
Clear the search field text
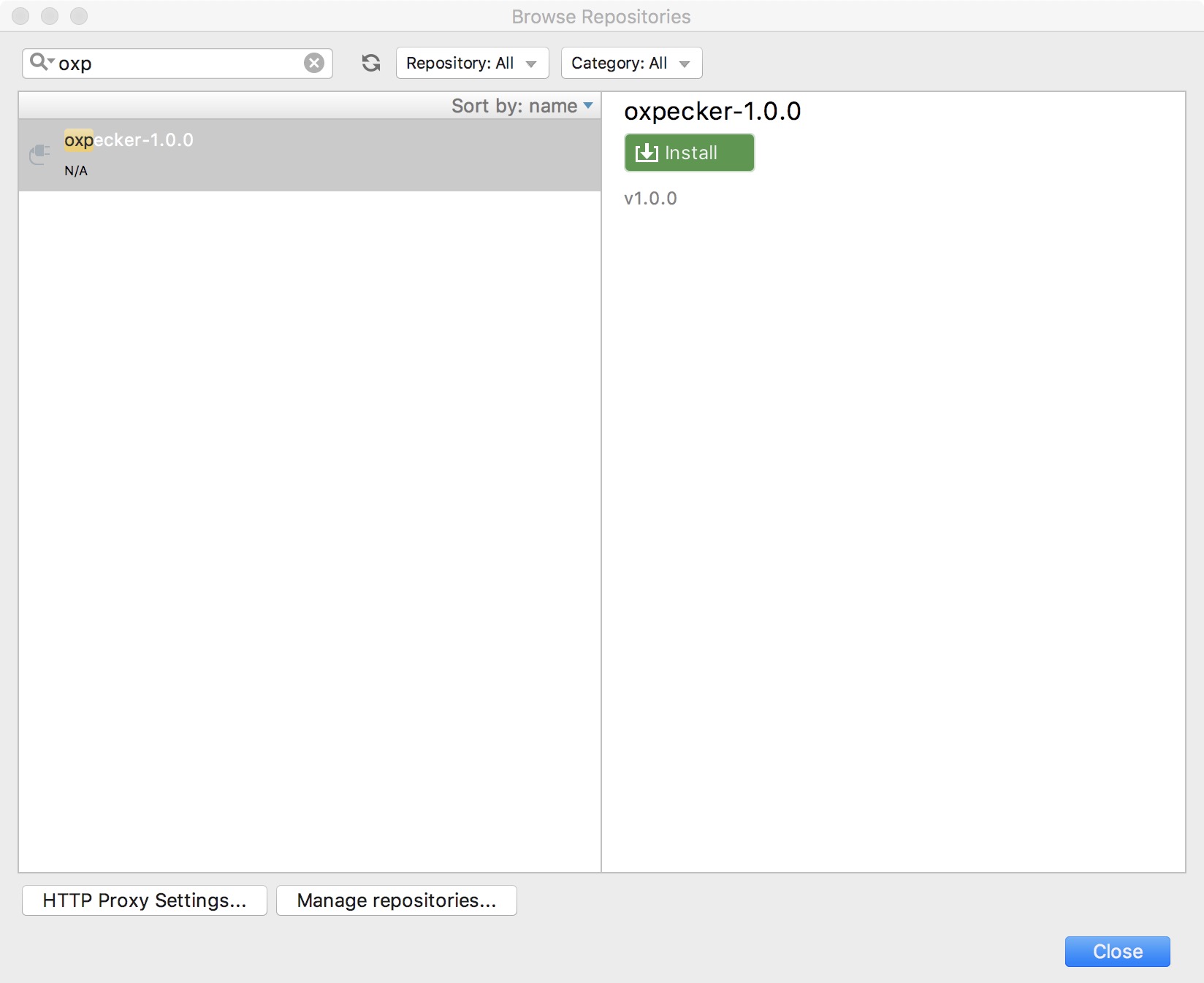click(x=314, y=63)
